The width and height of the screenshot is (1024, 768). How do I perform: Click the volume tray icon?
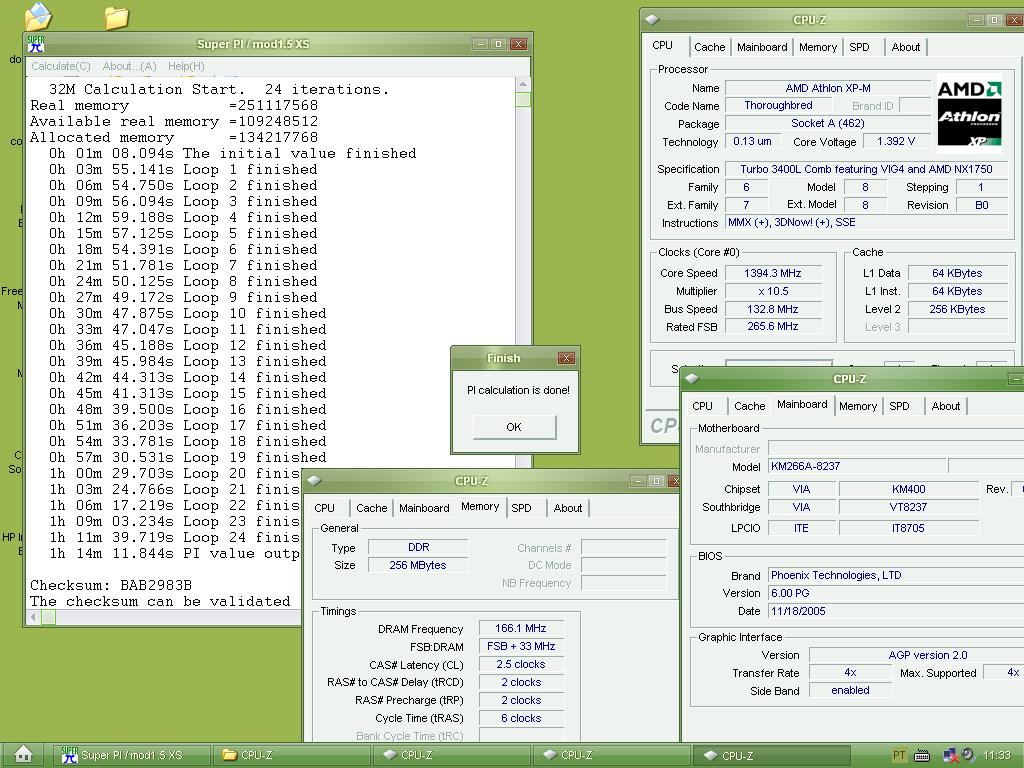(x=968, y=755)
